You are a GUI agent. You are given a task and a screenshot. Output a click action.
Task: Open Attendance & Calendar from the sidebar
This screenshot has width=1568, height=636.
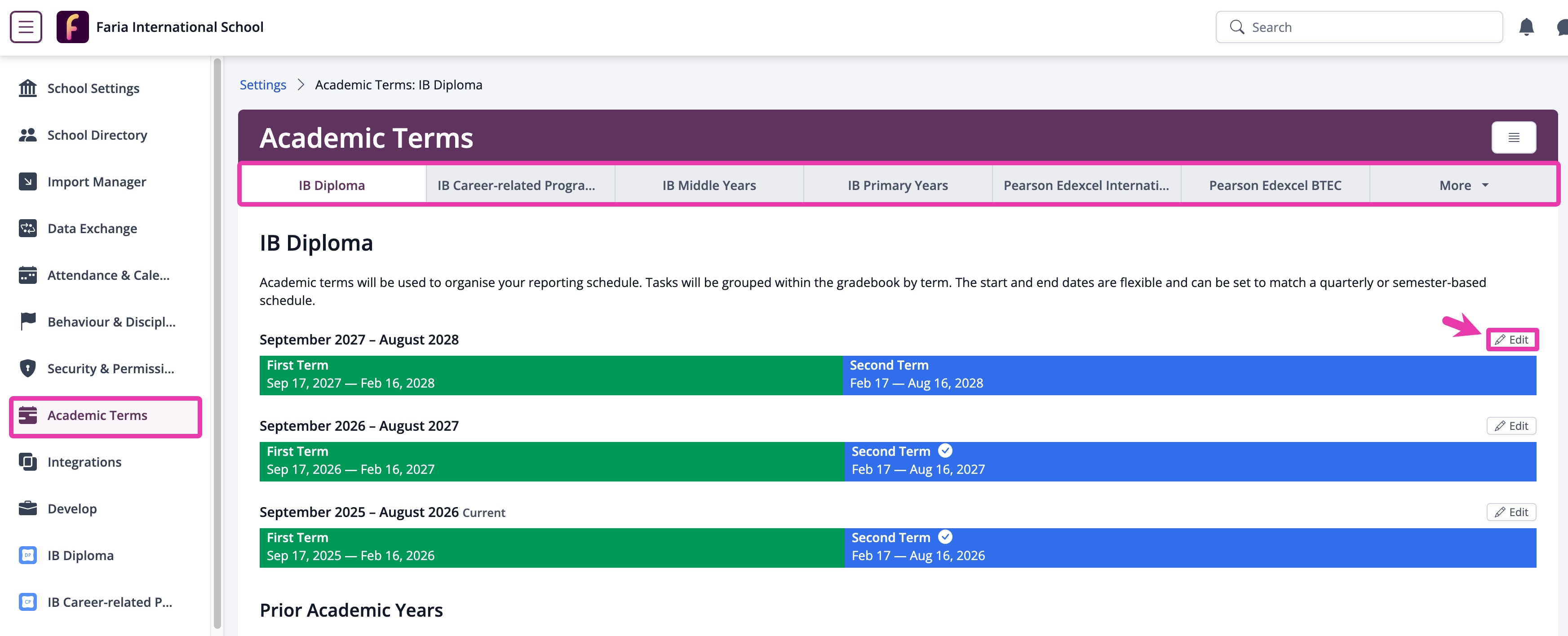pos(28,274)
